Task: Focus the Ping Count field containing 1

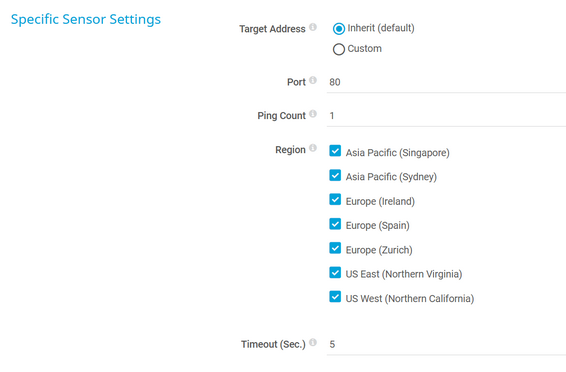Action: (x=446, y=116)
